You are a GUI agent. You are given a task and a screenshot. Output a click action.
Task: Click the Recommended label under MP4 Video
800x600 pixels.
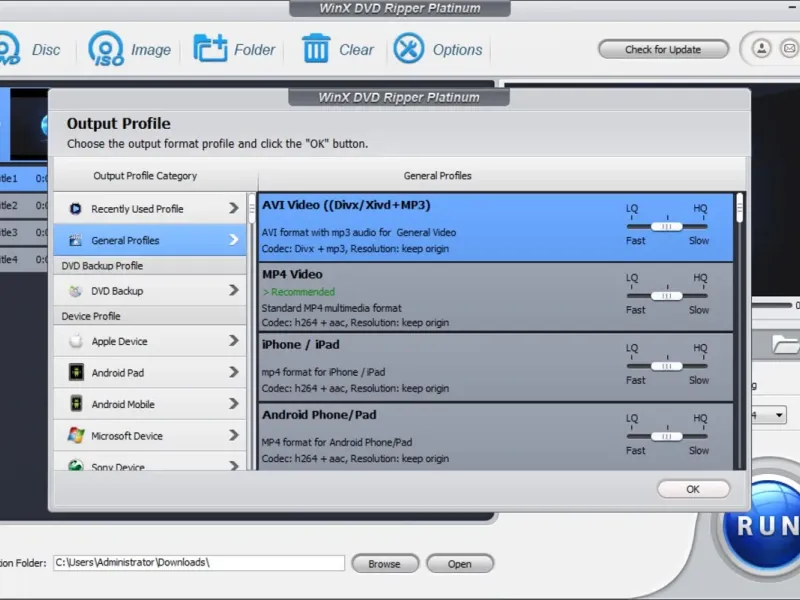click(x=299, y=292)
